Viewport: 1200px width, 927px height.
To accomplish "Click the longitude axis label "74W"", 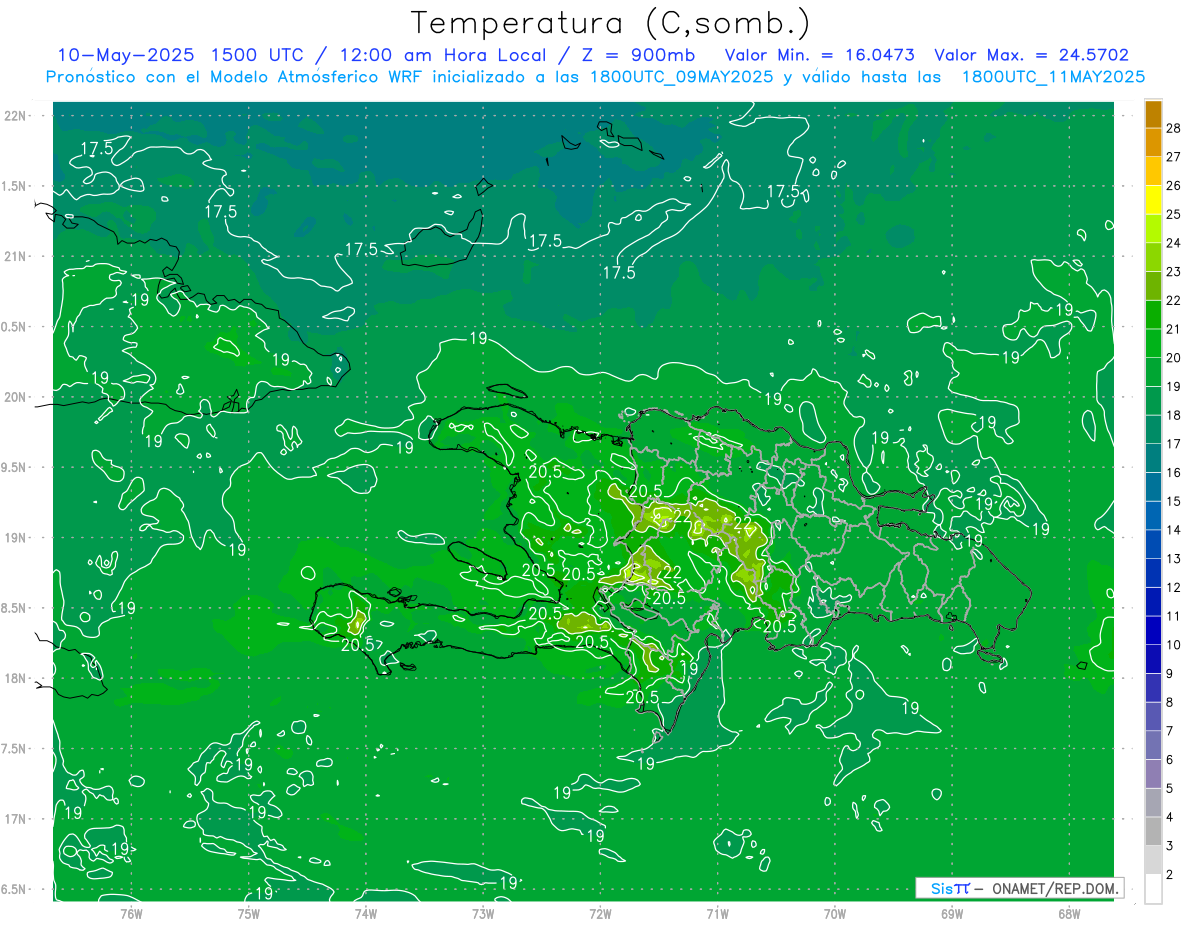I will point(365,912).
